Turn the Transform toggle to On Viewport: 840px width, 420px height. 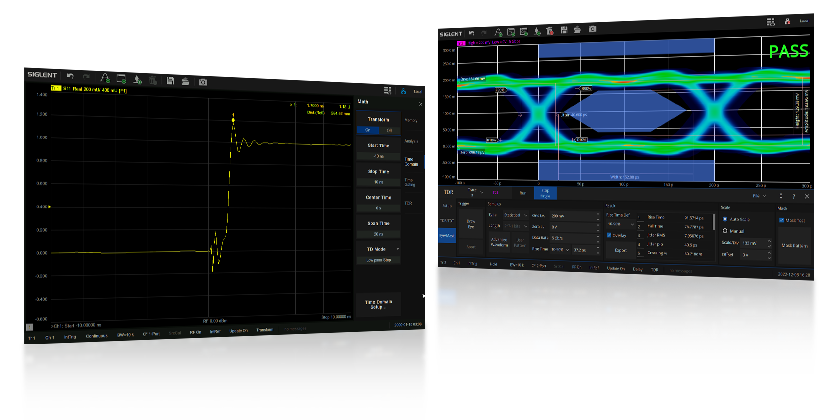coord(370,130)
